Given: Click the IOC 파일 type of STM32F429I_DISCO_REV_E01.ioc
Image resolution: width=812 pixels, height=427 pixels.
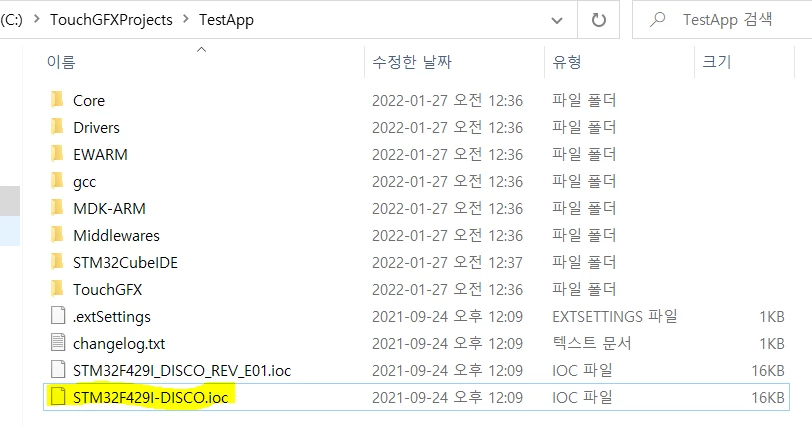Looking at the screenshot, I should click(582, 370).
